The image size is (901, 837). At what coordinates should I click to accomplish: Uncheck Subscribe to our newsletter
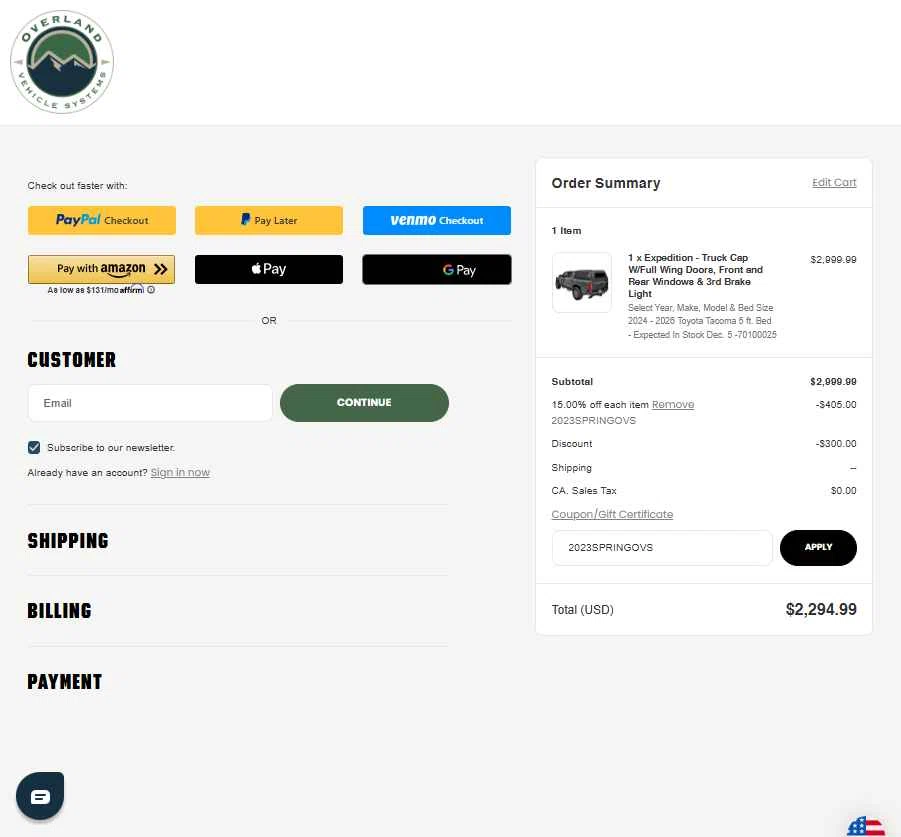pyautogui.click(x=34, y=448)
